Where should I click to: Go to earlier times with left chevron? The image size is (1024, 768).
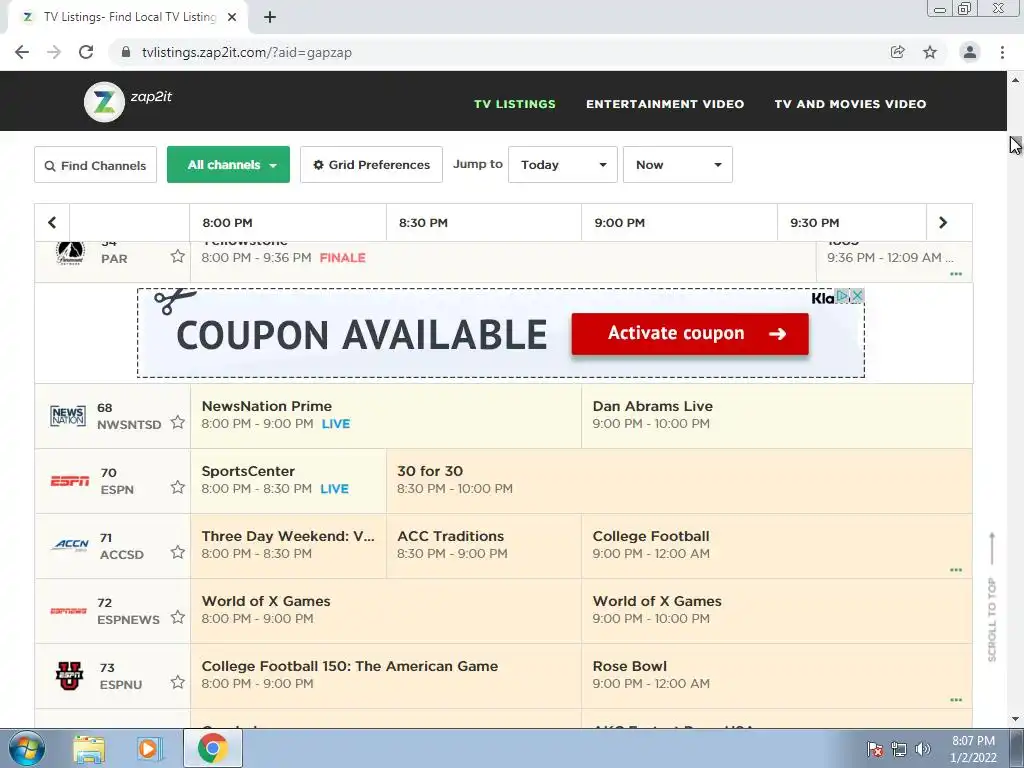[x=52, y=223]
